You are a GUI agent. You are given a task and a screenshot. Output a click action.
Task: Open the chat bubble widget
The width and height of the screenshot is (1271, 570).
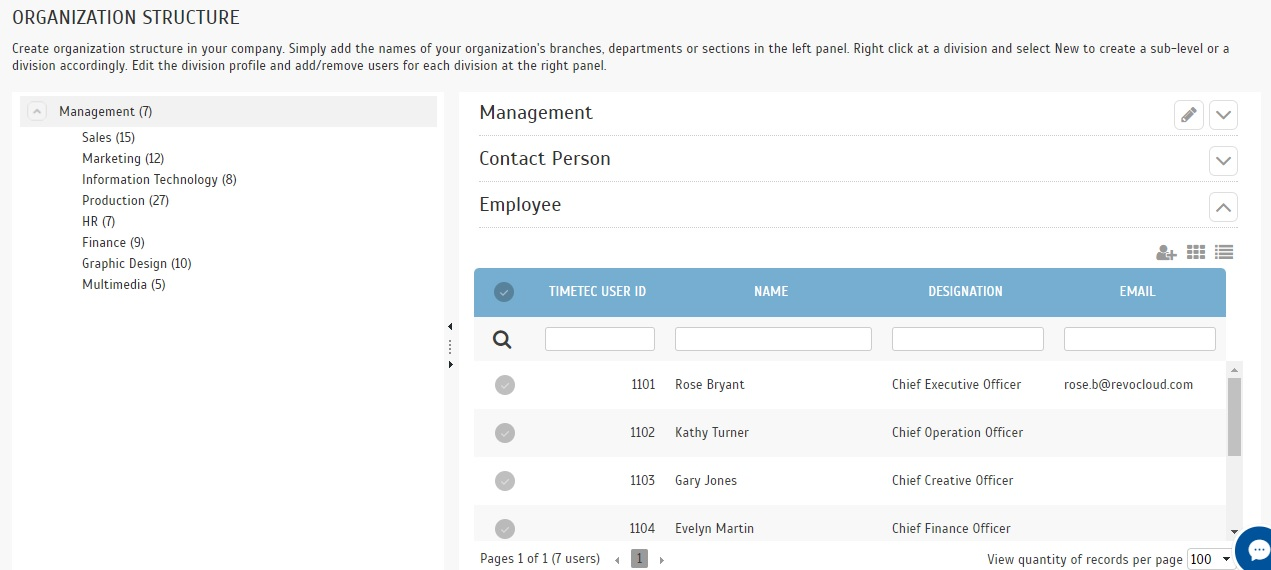1254,548
